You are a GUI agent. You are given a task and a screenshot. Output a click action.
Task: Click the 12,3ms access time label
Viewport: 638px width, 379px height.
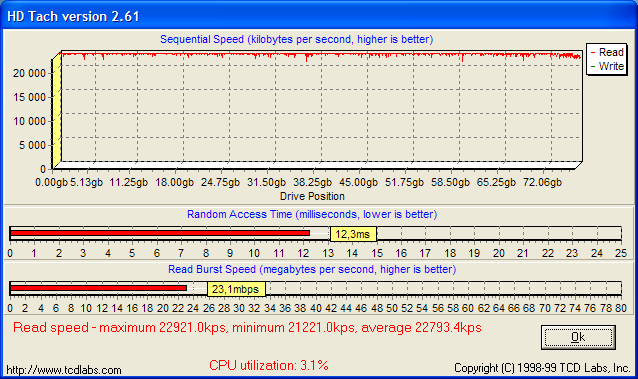coord(353,234)
